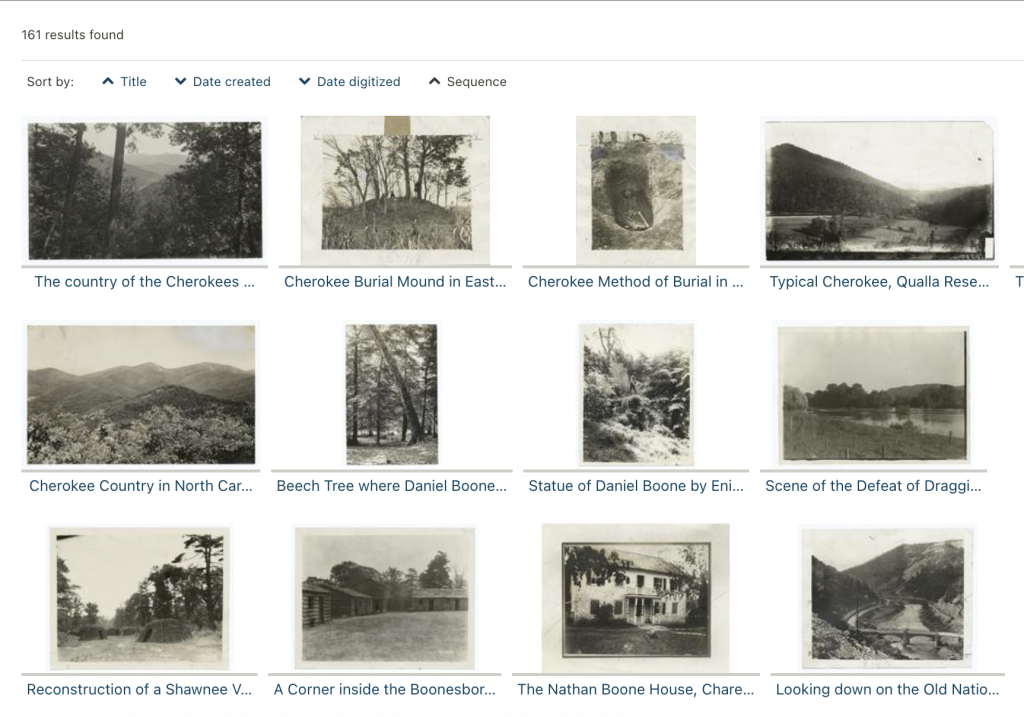
Task: Click the Sequence up-chevron icon
Action: pyautogui.click(x=434, y=81)
